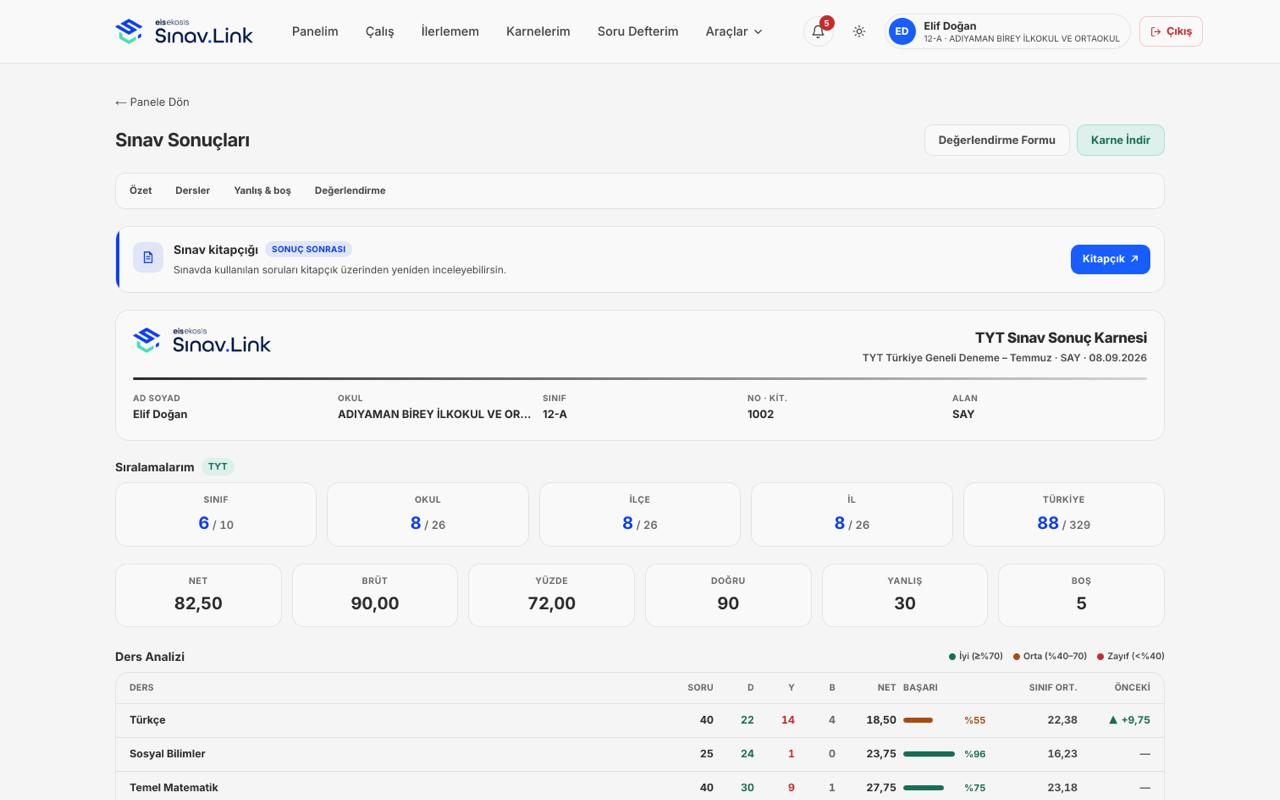1280x800 pixels.
Task: Click the YANLIŞ card showing 30
Action: [x=905, y=595]
